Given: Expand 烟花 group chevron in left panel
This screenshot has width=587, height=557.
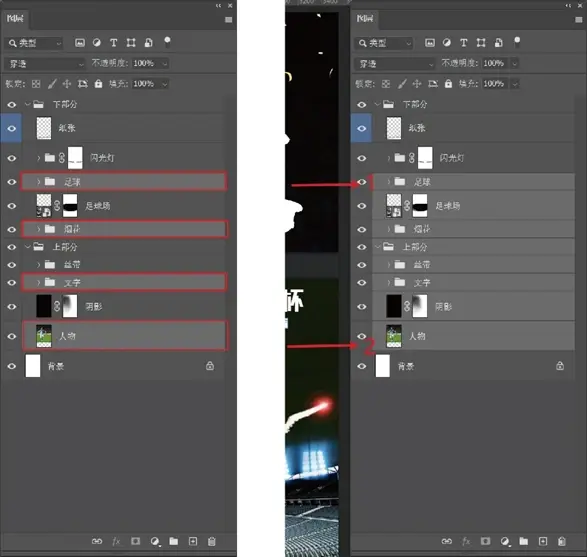Looking at the screenshot, I should click(x=39, y=229).
